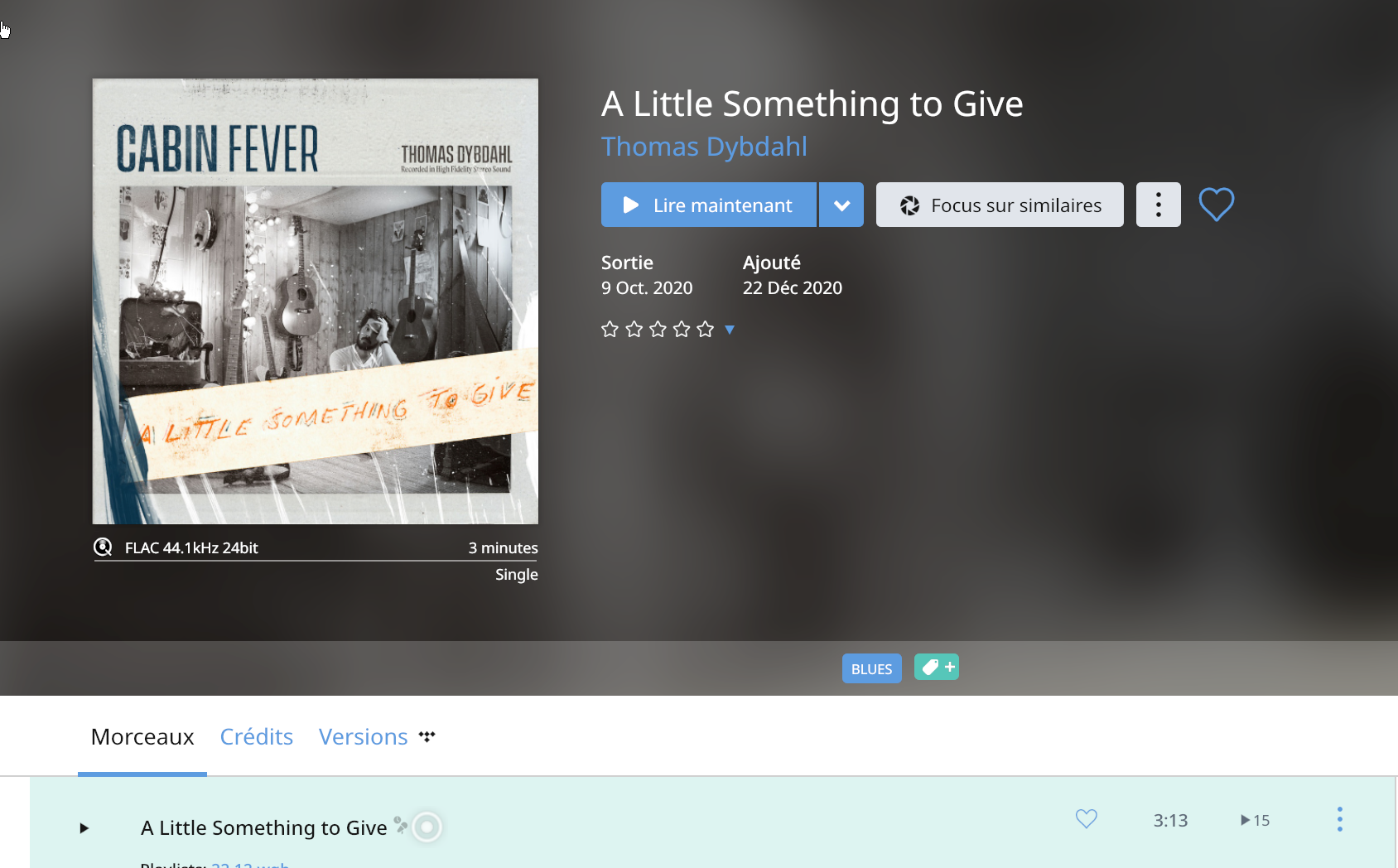Screen dimensions: 1398x868
Task: Expand the Lire maintenant dropdown arrow
Action: [841, 205]
